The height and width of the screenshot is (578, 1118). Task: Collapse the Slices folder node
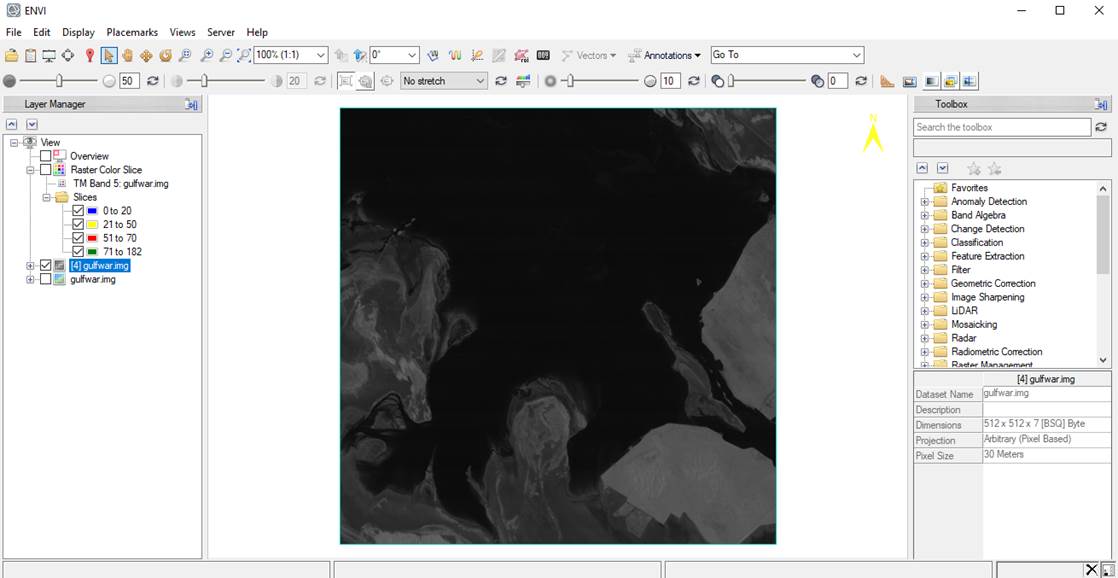[46, 197]
